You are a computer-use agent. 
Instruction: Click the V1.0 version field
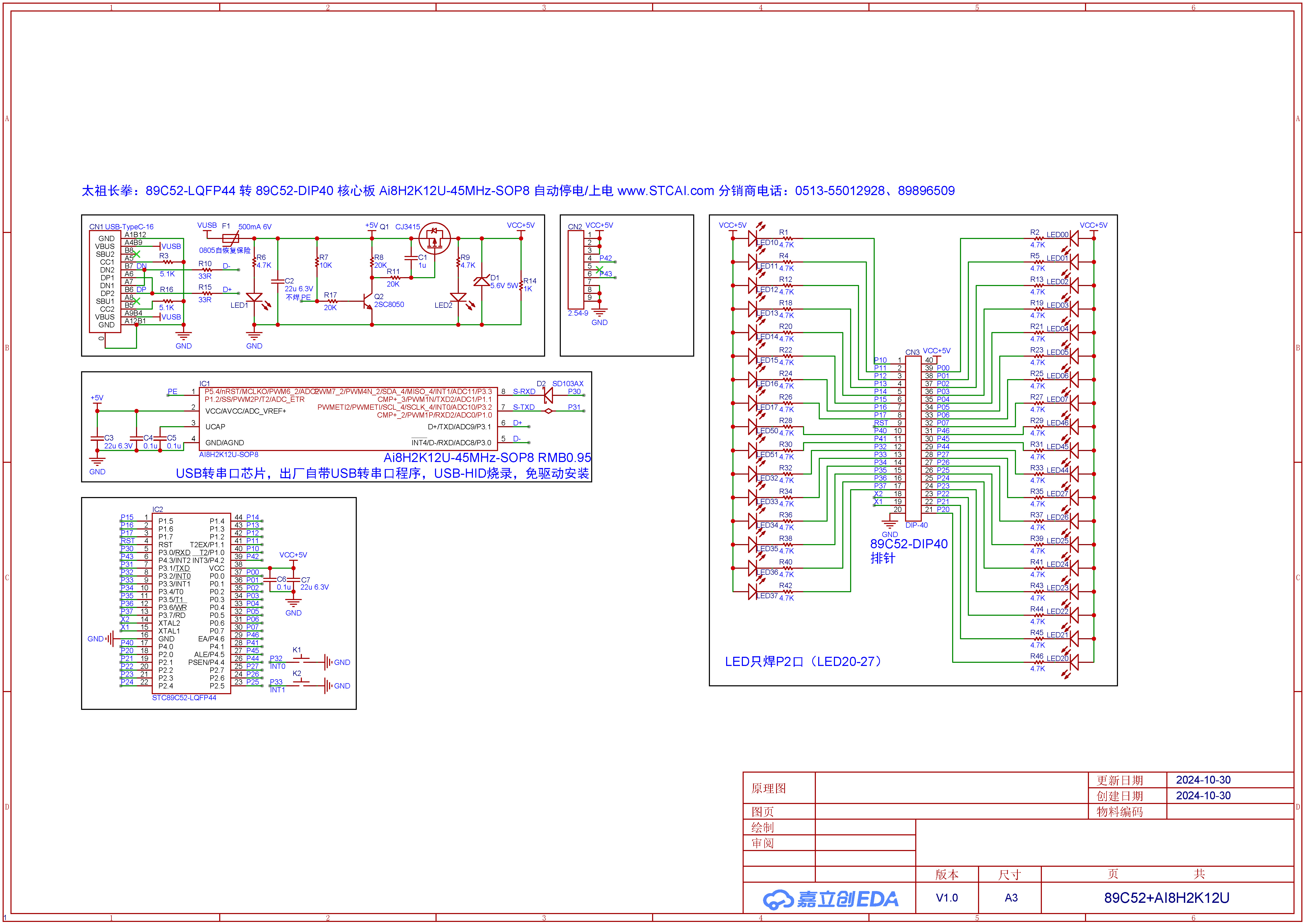946,898
